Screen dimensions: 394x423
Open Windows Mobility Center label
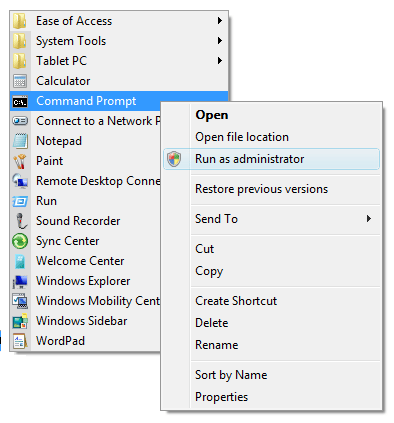(98, 301)
